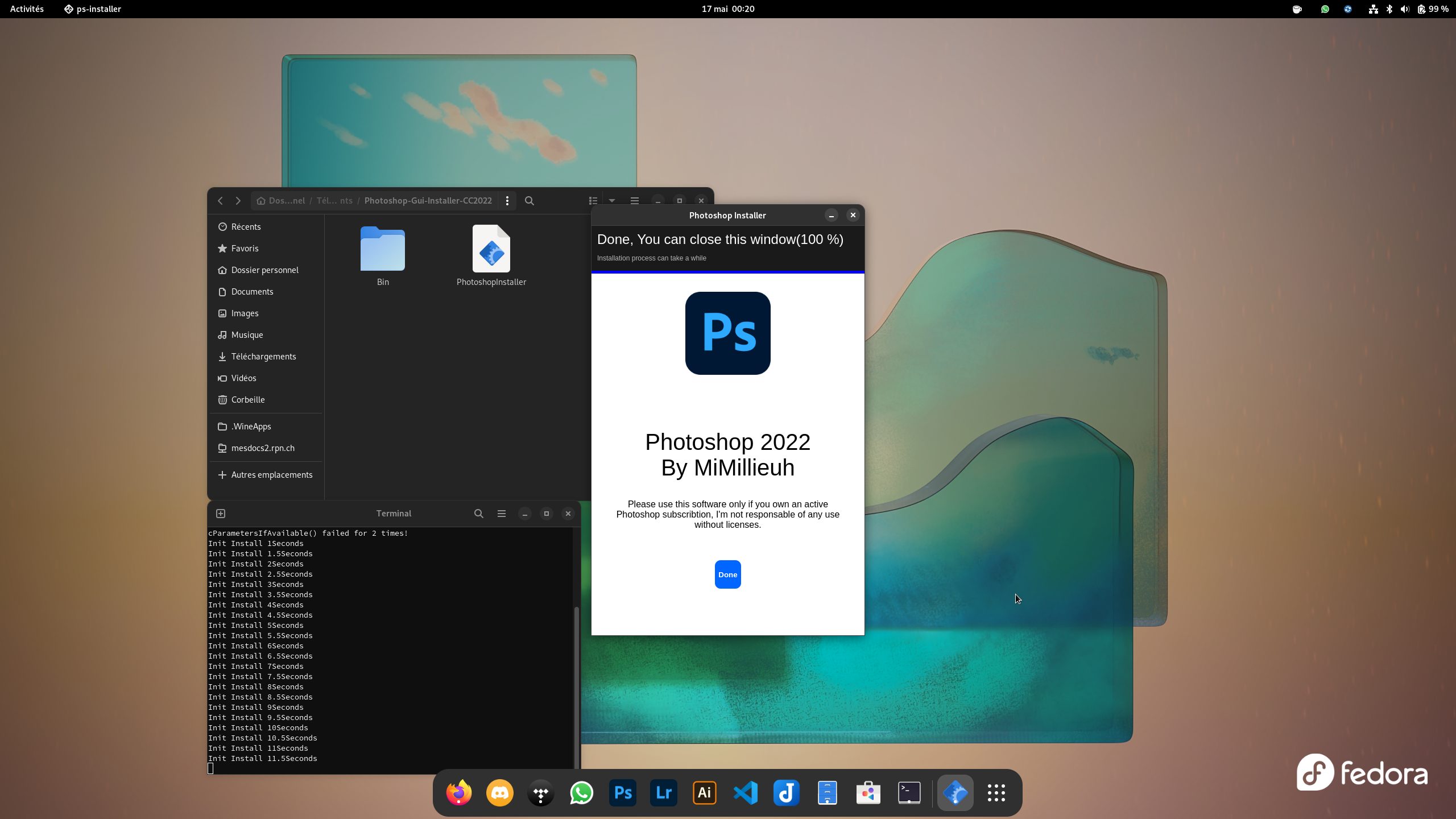Click Photoshop-Gui-Installer-CC2022 path segment
This screenshot has width=1456, height=819.
coord(428,201)
